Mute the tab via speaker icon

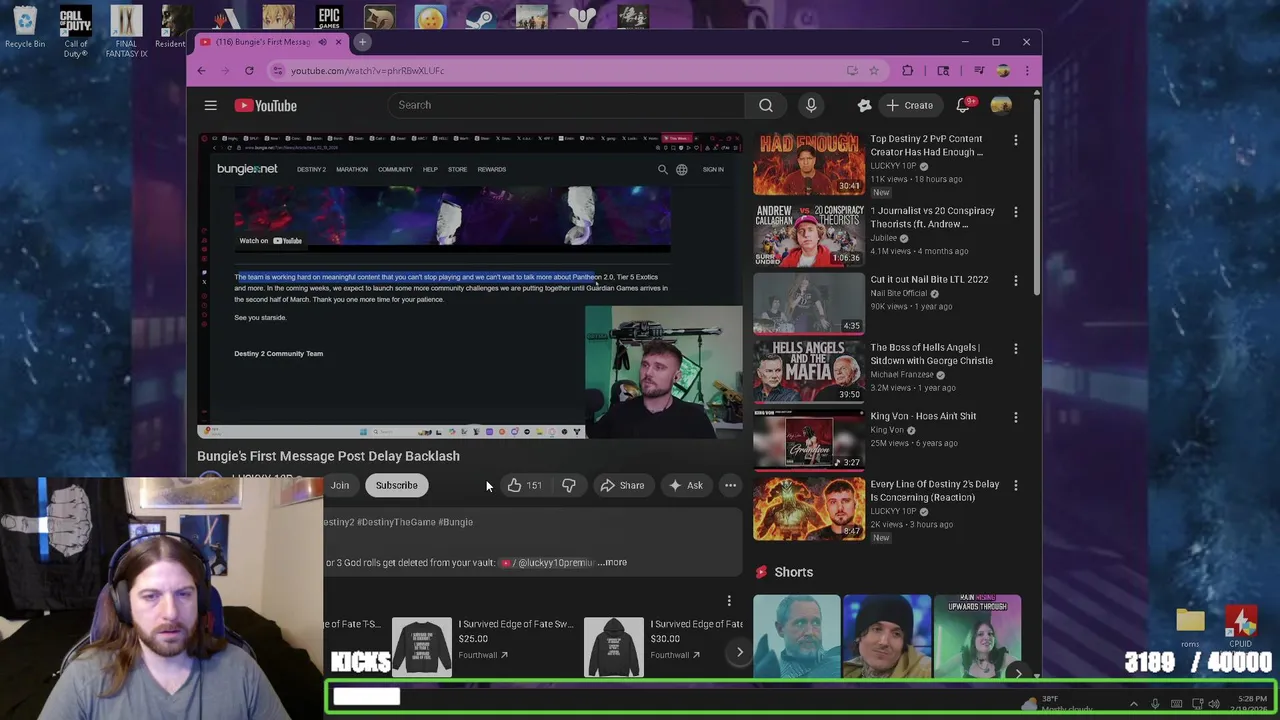click(322, 42)
